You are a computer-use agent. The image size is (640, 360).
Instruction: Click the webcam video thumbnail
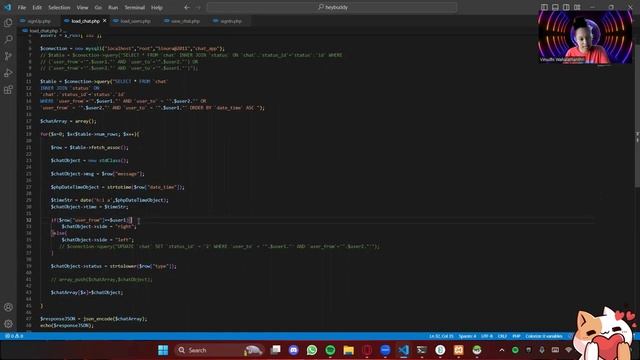[585, 37]
